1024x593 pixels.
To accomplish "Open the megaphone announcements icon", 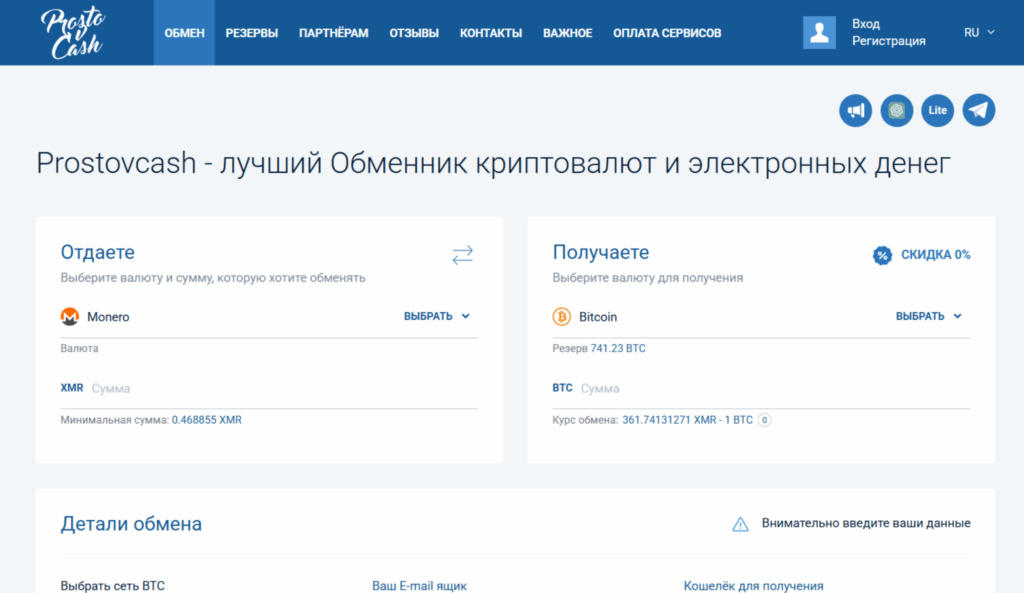I will [x=856, y=110].
